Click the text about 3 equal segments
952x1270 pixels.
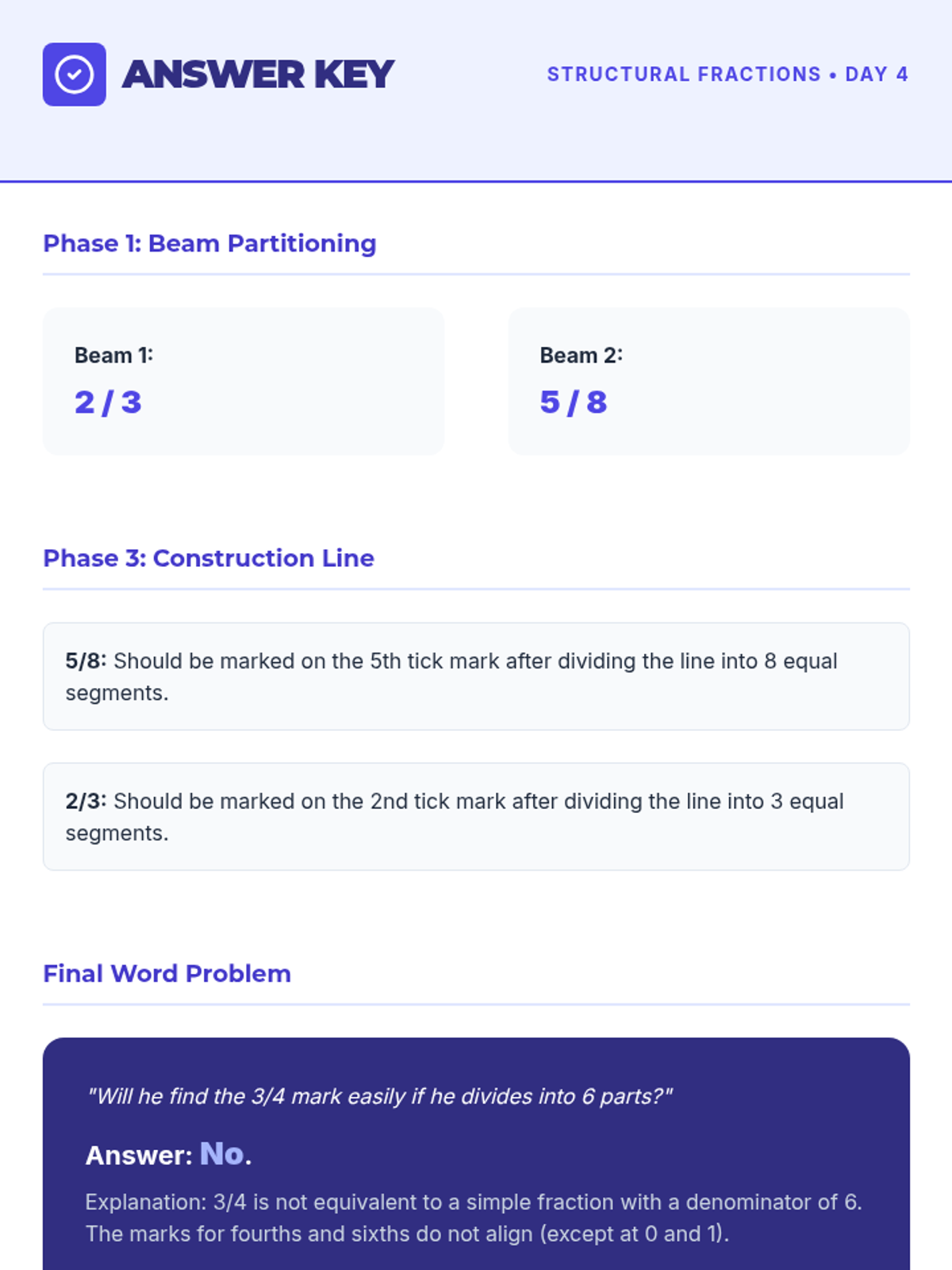pyautogui.click(x=478, y=802)
